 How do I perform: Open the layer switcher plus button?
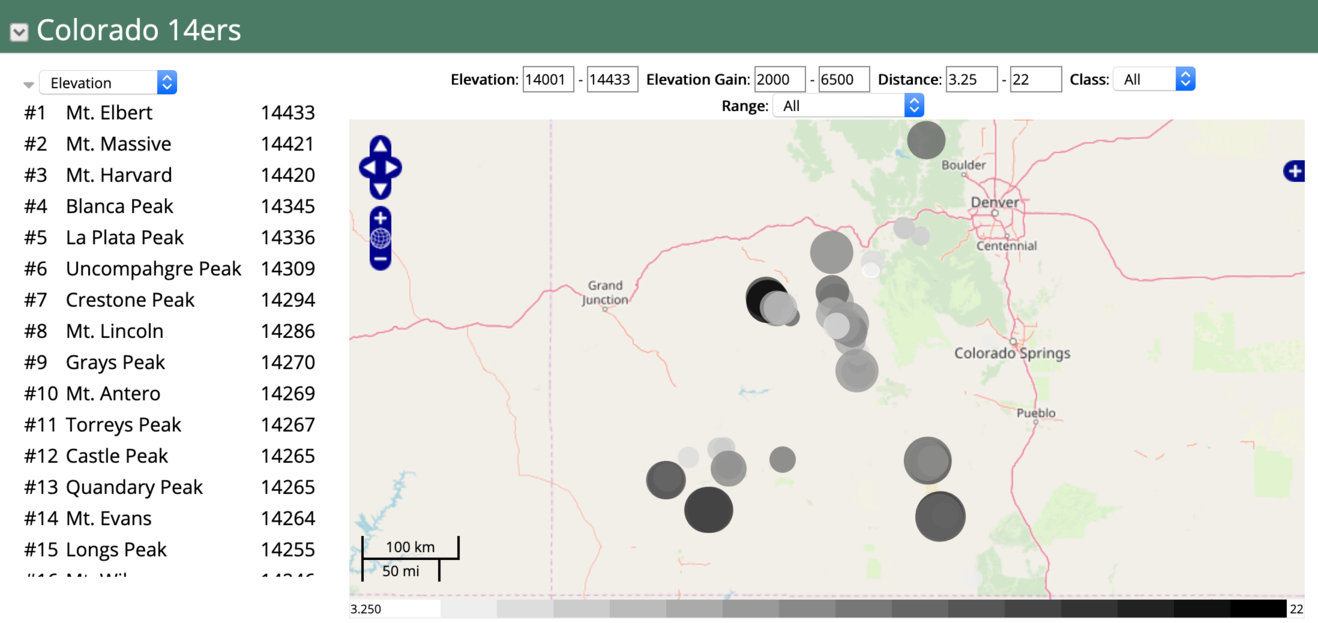(x=1294, y=171)
